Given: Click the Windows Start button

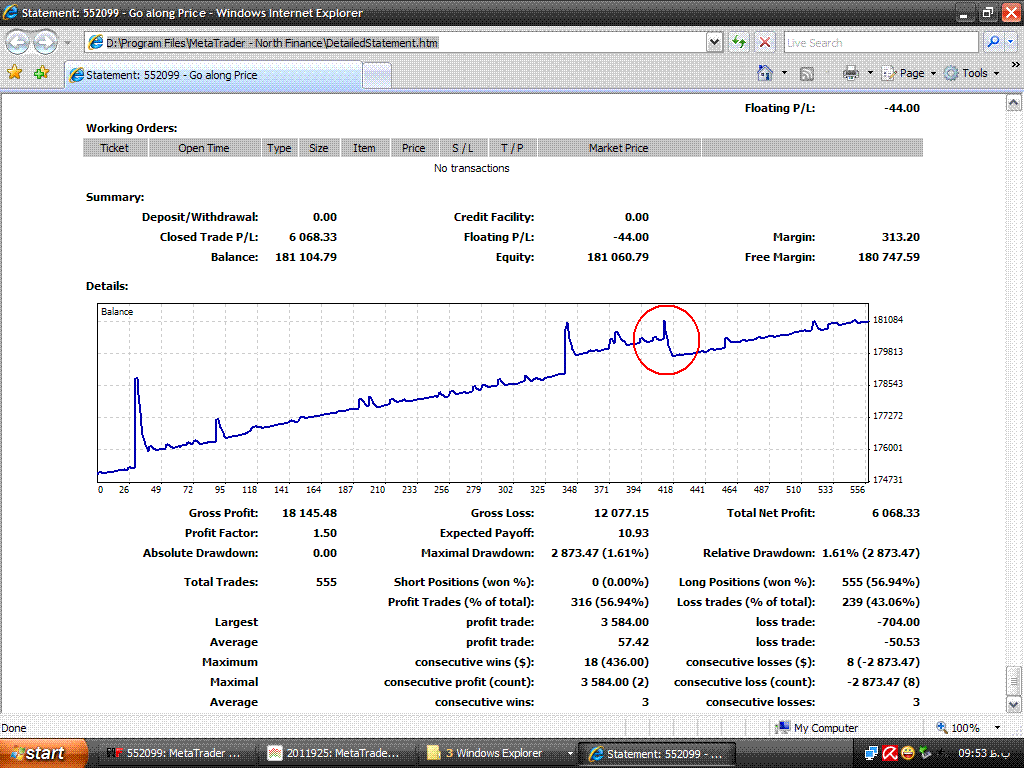Looking at the screenshot, I should click(x=43, y=753).
